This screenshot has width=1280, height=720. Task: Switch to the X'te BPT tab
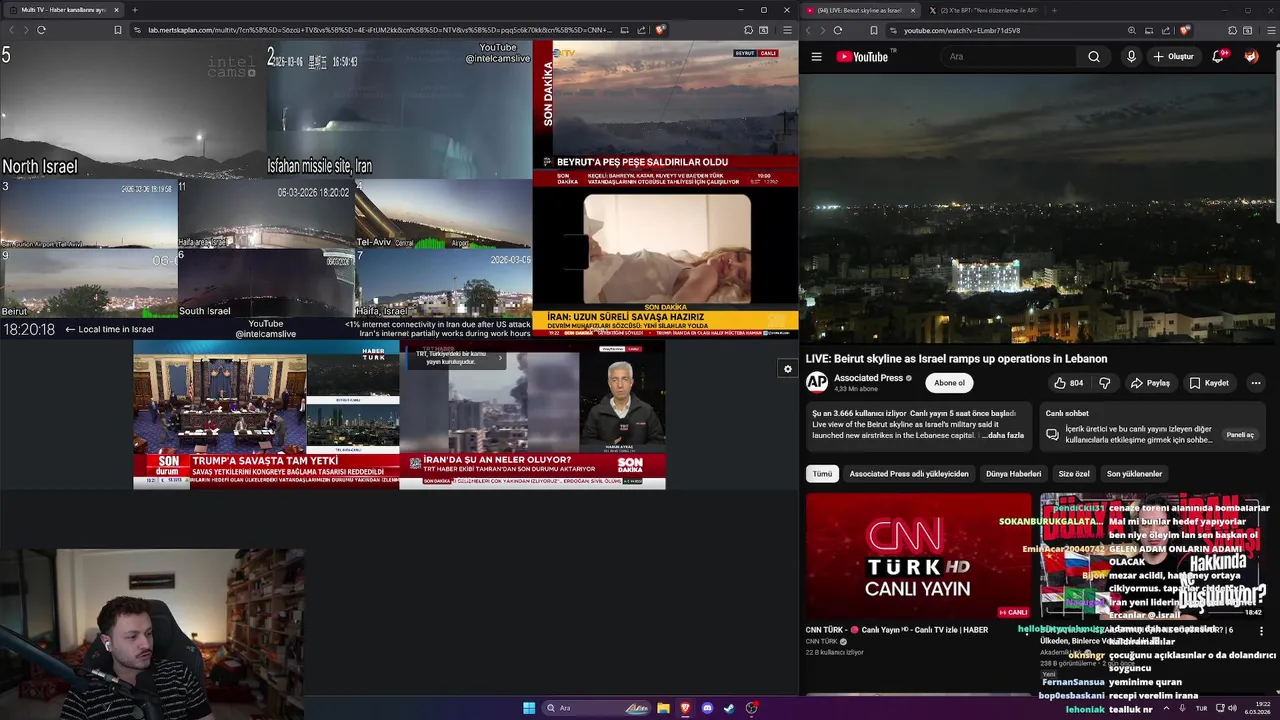(983, 10)
